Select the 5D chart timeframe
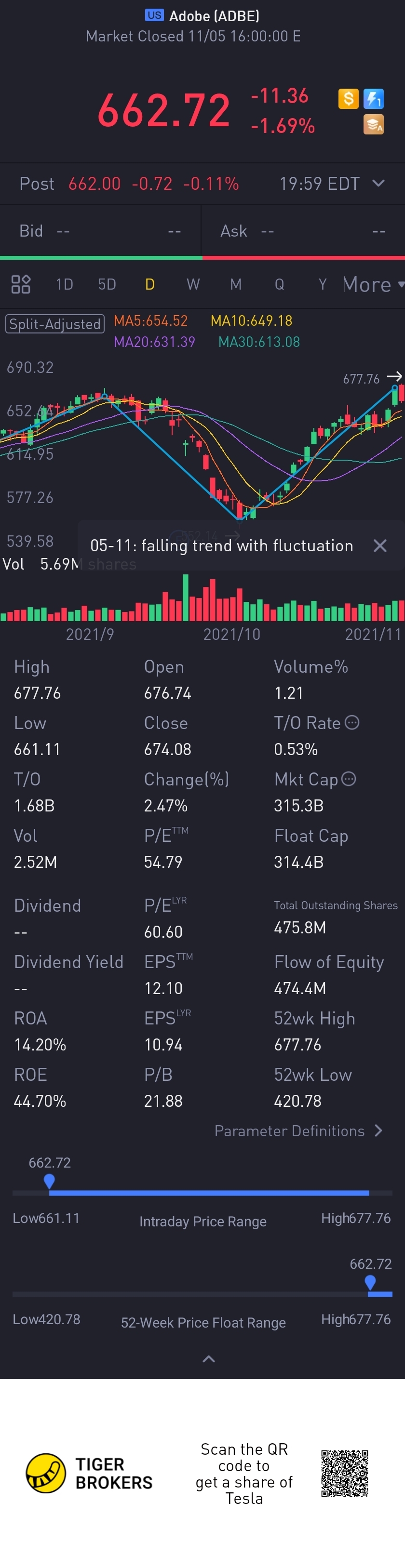This screenshot has height=1568, width=405. [107, 284]
